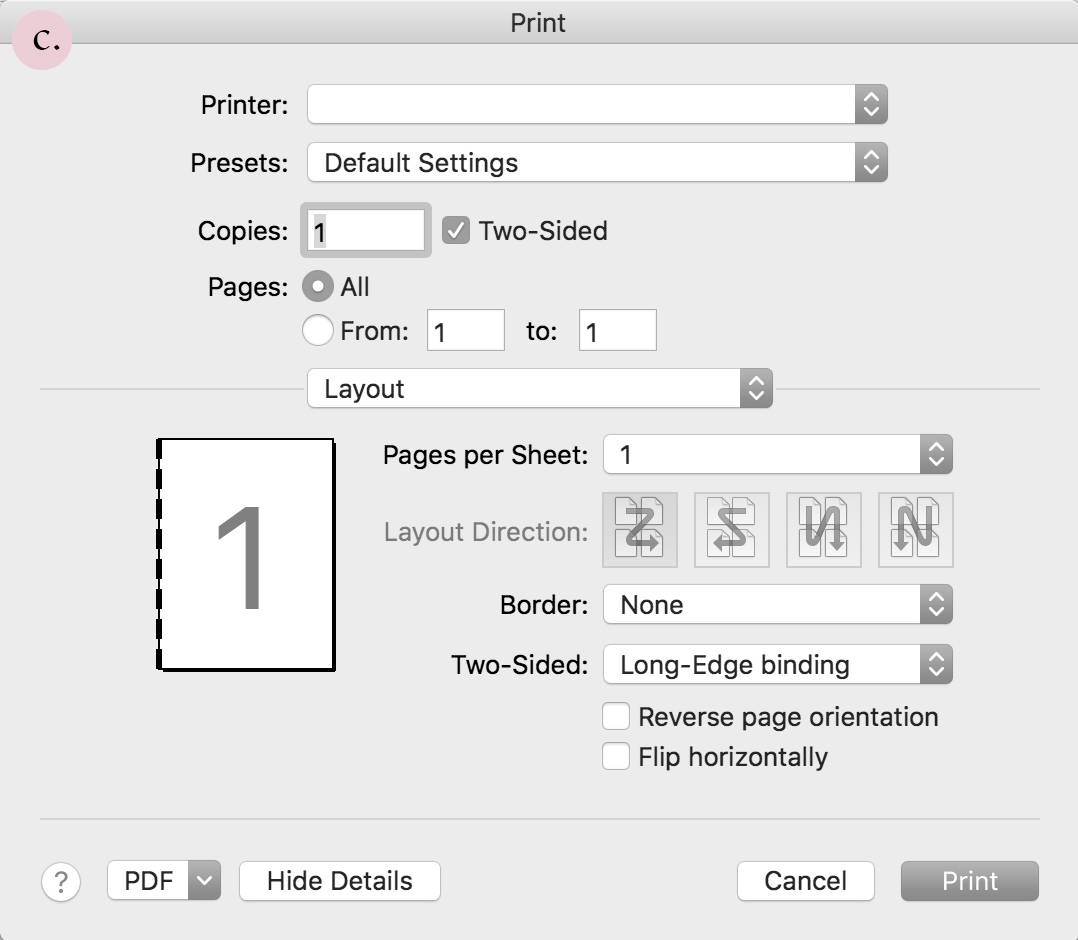Click the Print button
Image resolution: width=1078 pixels, height=940 pixels.
pyautogui.click(x=969, y=881)
